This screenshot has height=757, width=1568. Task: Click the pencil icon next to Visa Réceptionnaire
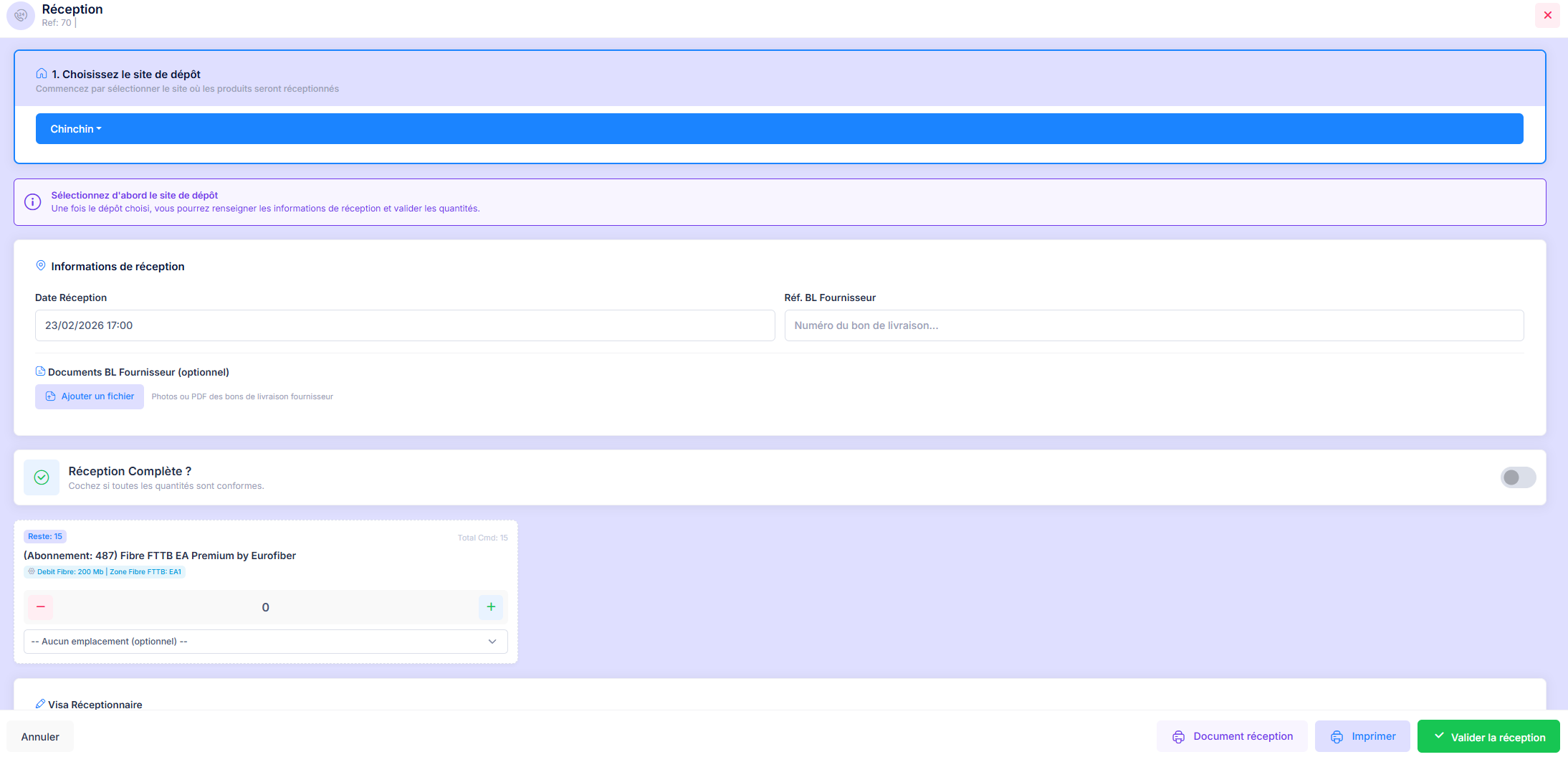click(40, 704)
